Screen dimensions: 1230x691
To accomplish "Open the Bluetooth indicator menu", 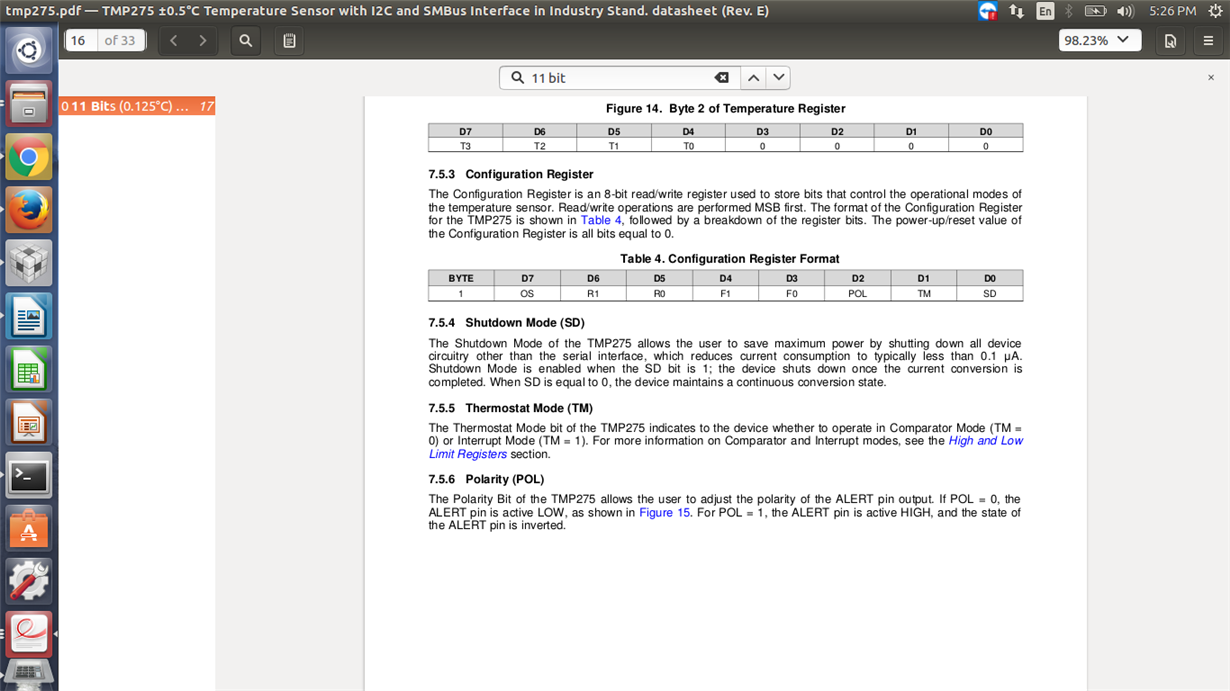I will click(1069, 11).
